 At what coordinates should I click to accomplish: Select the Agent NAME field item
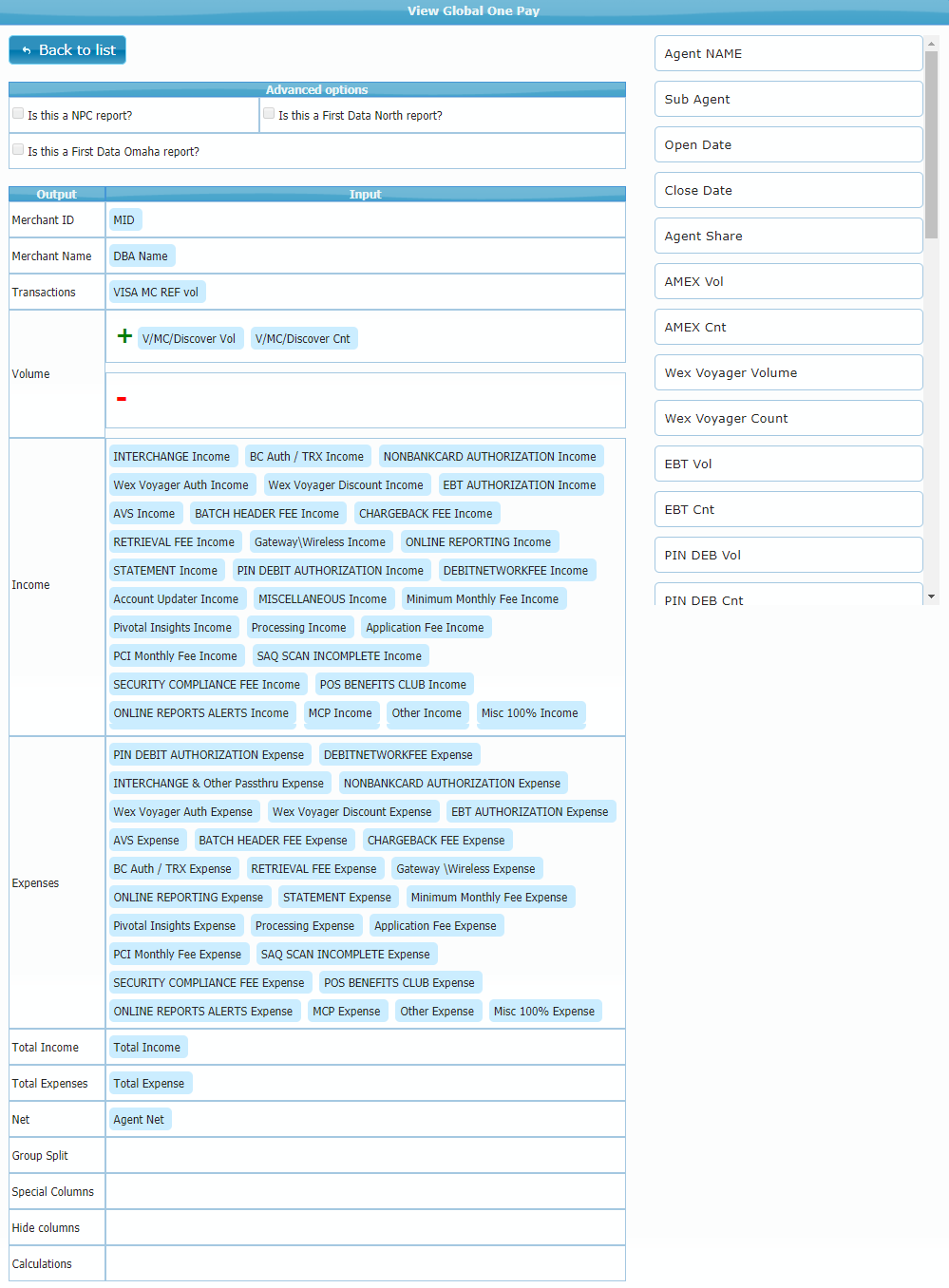(x=788, y=54)
